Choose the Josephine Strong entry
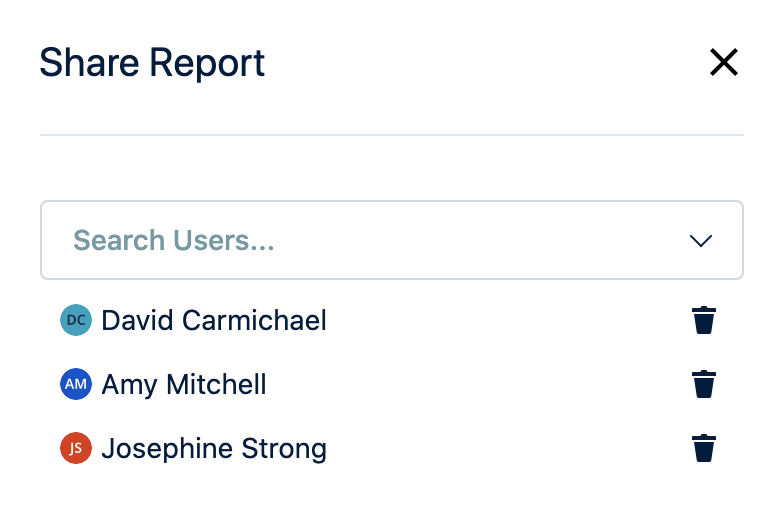The width and height of the screenshot is (776, 506). coord(214,449)
